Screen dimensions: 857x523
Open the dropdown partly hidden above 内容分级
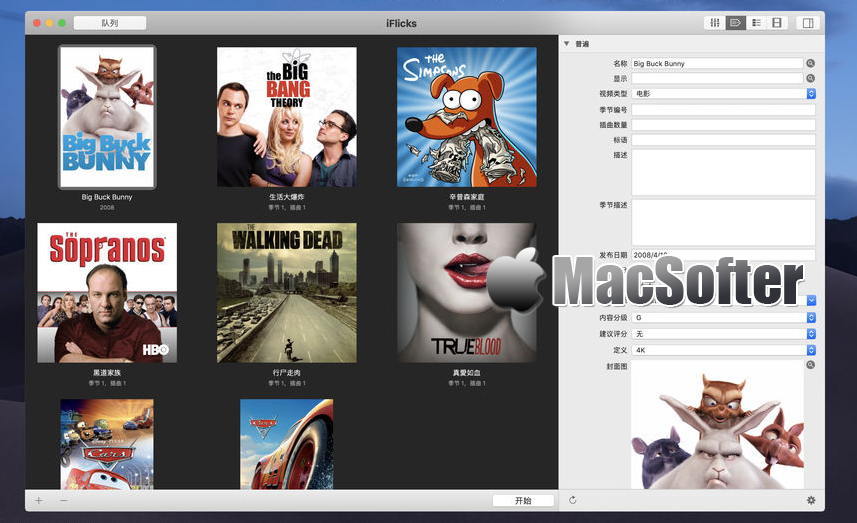click(811, 300)
